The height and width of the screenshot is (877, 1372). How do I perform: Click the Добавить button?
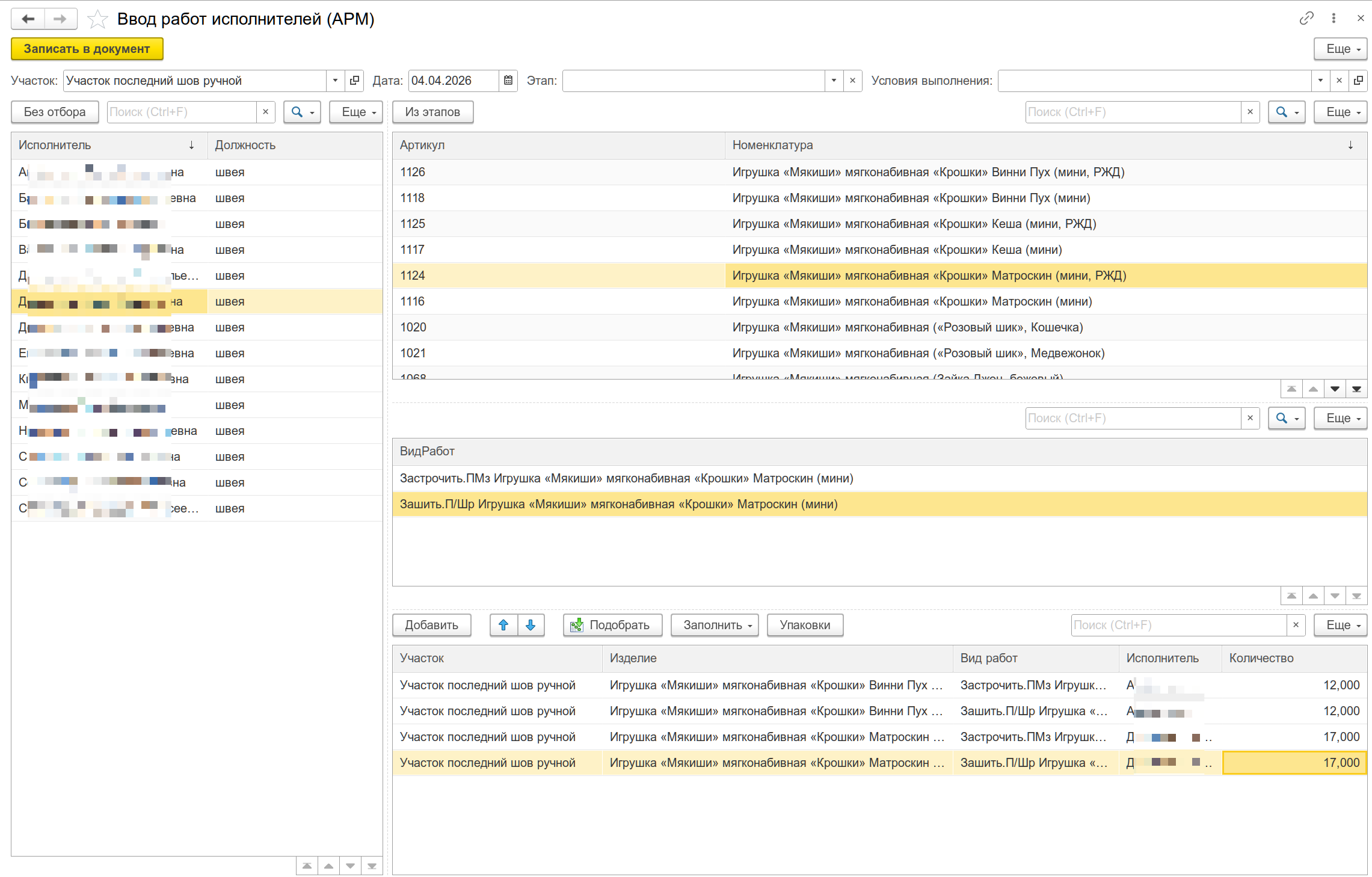pos(431,625)
